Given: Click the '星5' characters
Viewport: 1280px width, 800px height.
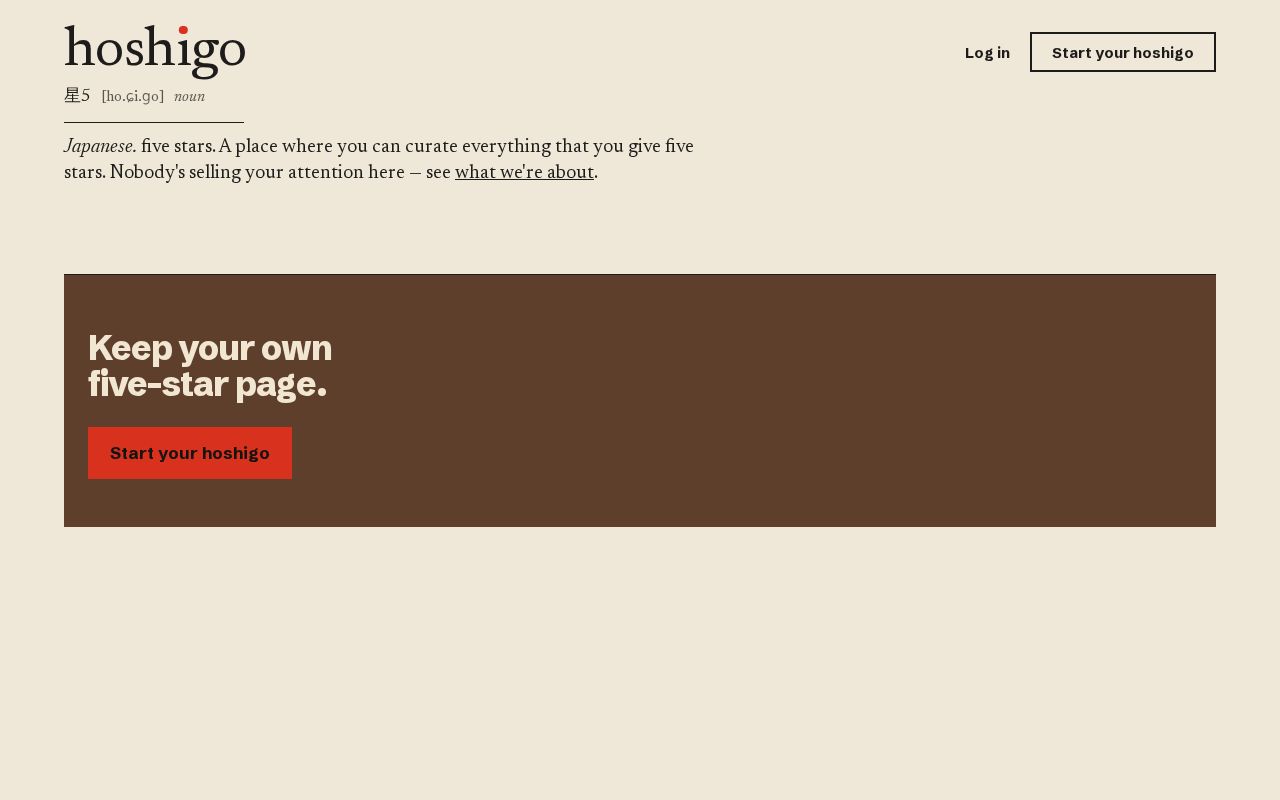Looking at the screenshot, I should [x=77, y=96].
